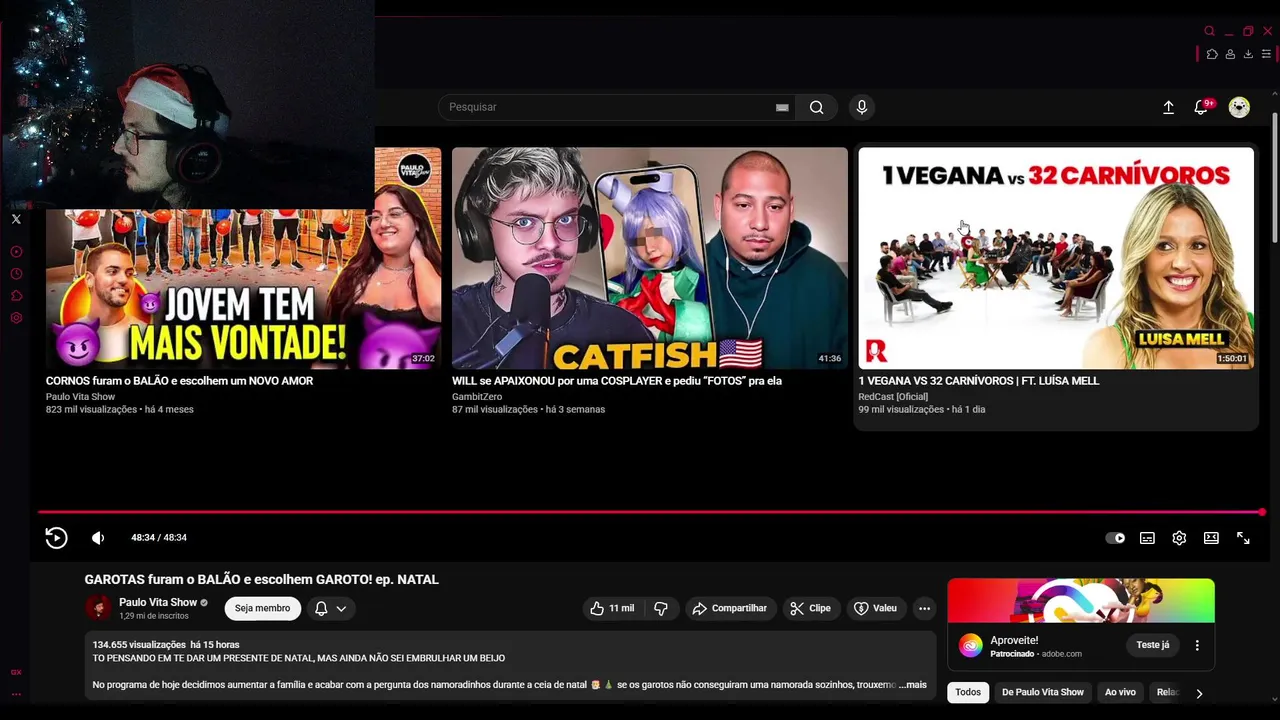Open the browser downloads icon
The image size is (1280, 720).
pyautogui.click(x=1248, y=54)
